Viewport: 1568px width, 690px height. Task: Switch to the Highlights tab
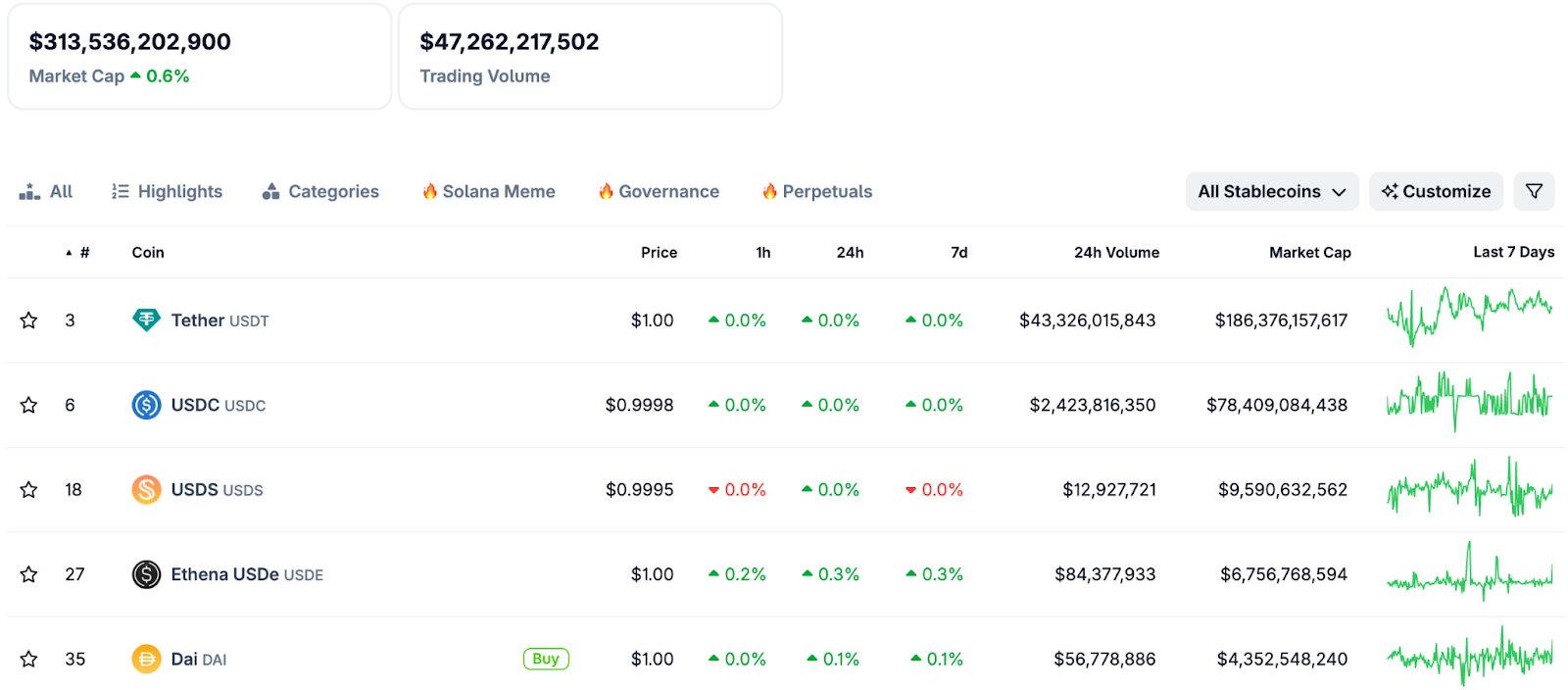pyautogui.click(x=168, y=191)
